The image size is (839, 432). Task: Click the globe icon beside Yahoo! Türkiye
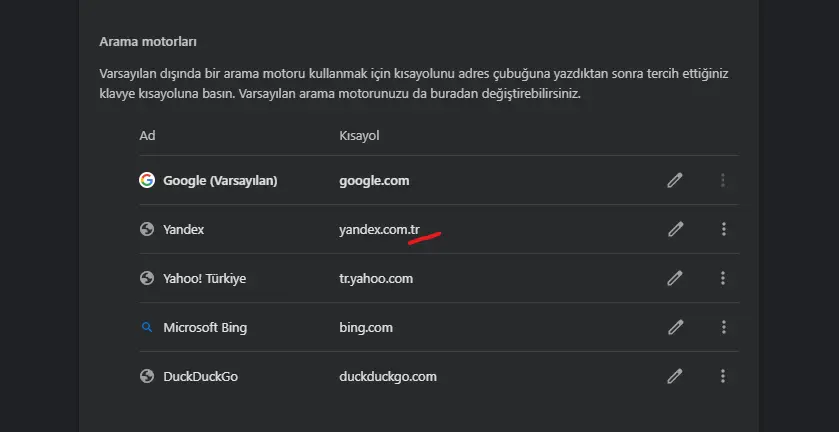click(147, 278)
